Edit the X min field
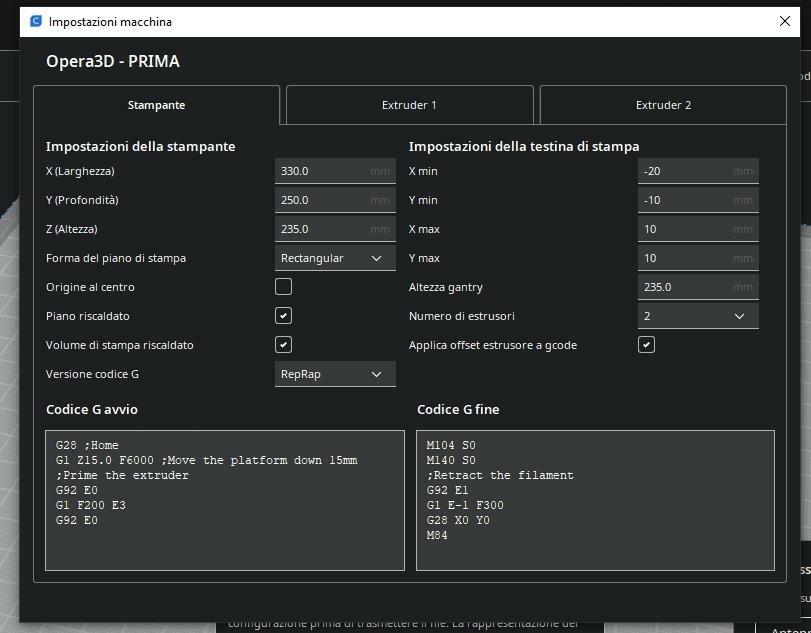Viewport: 811px width, 633px height. (x=686, y=171)
